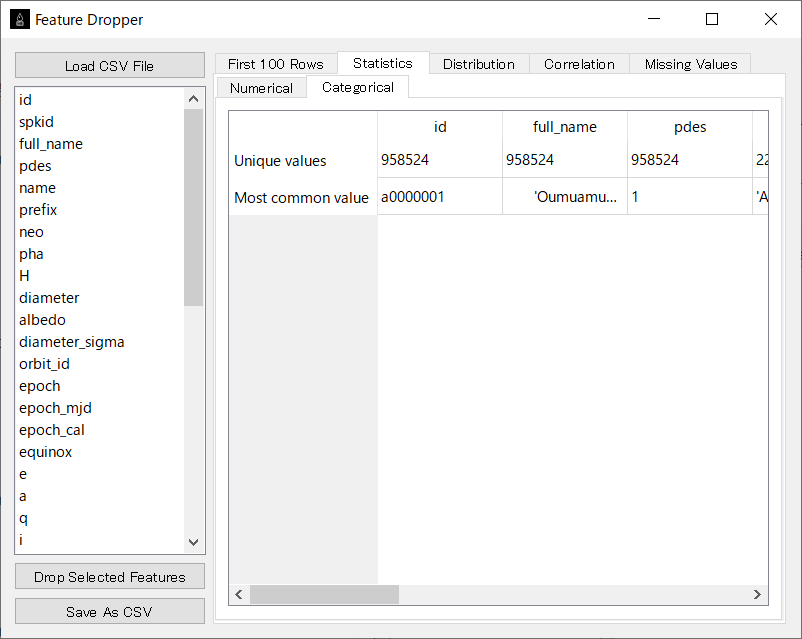Image resolution: width=802 pixels, height=639 pixels.
Task: Close the Feature Dropper window
Action: [x=770, y=19]
